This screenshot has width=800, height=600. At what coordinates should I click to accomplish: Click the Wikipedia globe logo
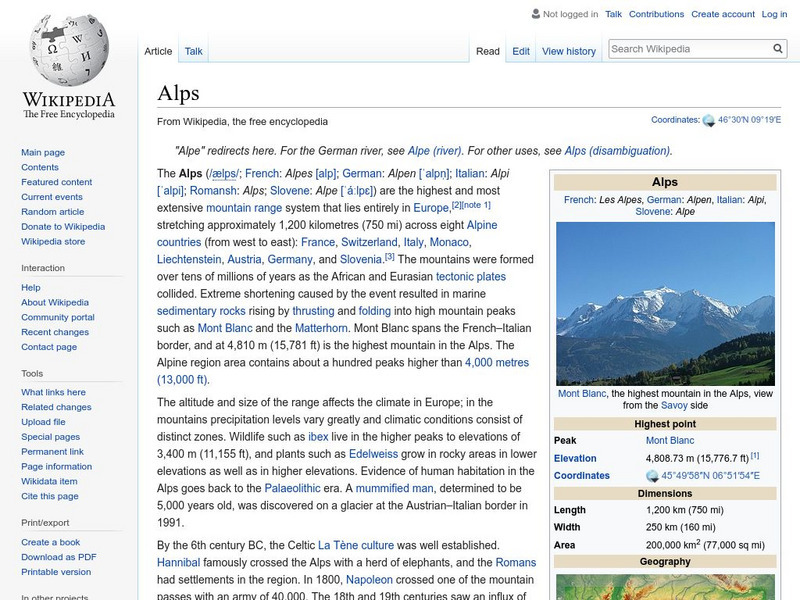pyautogui.click(x=69, y=50)
